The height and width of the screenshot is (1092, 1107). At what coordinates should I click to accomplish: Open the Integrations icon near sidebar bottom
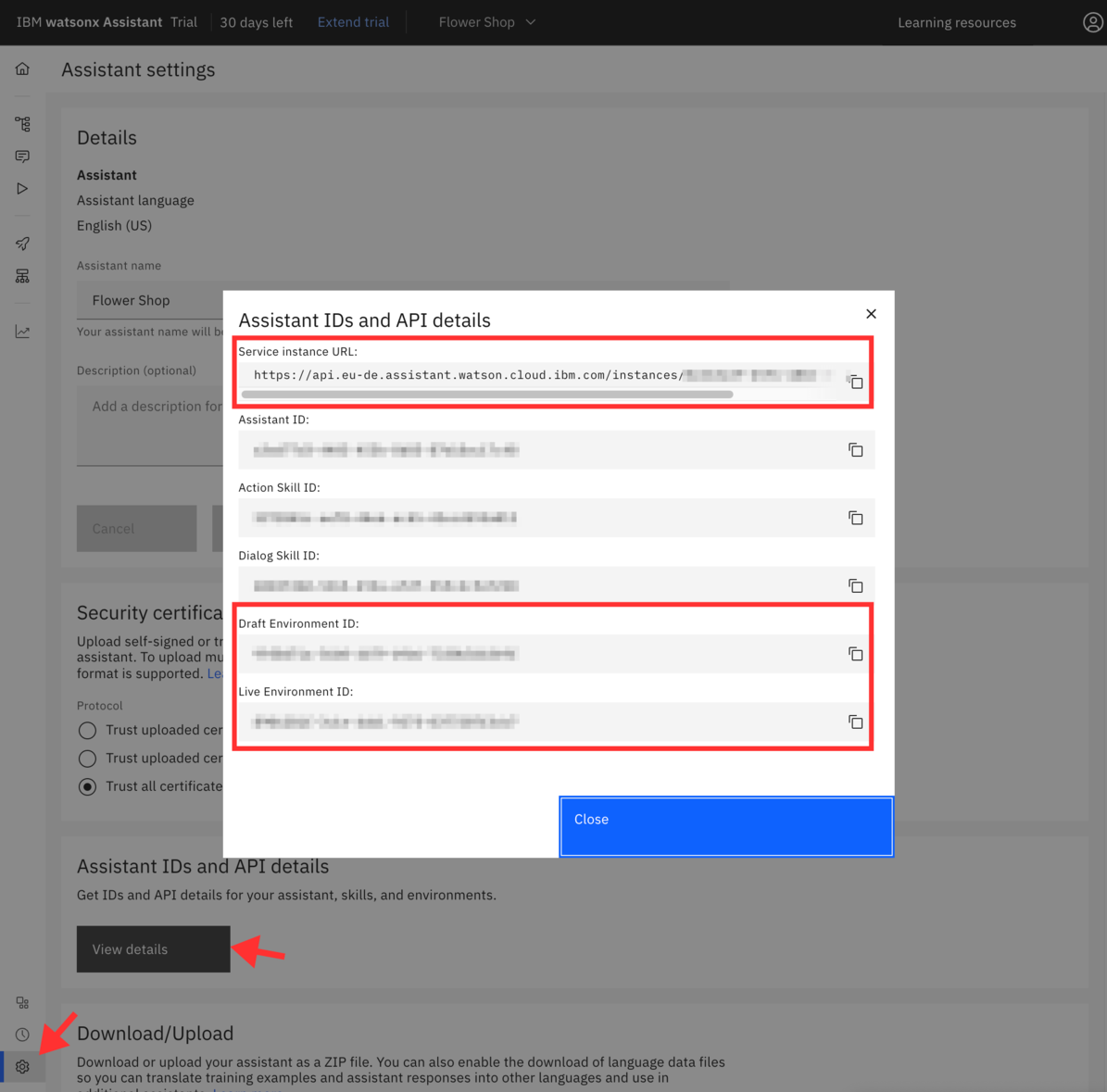22,1002
